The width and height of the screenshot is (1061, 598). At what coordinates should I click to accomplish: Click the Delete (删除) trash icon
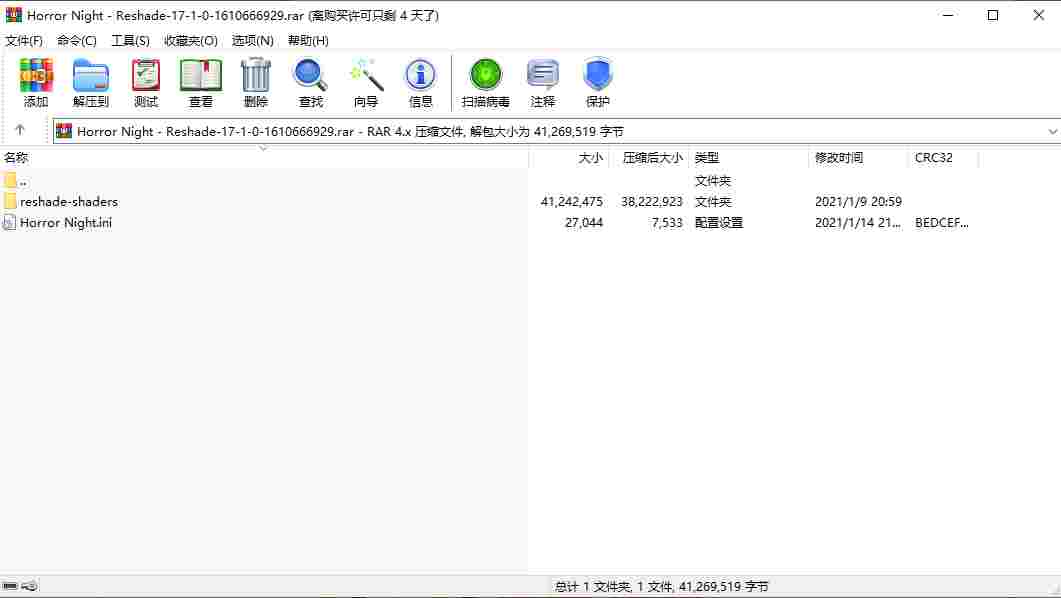(x=256, y=83)
